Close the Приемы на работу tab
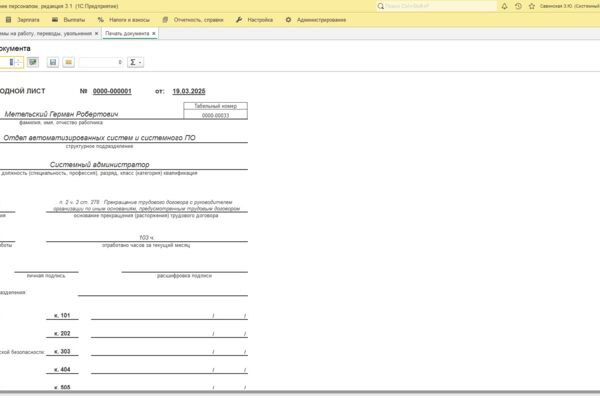Image resolution: width=600 pixels, height=400 pixels. tap(96, 34)
